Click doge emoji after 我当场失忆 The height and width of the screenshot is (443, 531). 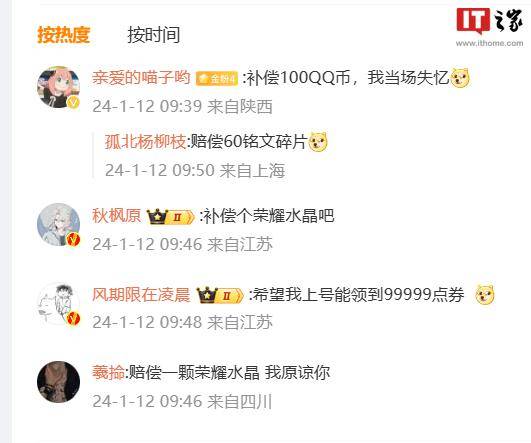(x=460, y=78)
